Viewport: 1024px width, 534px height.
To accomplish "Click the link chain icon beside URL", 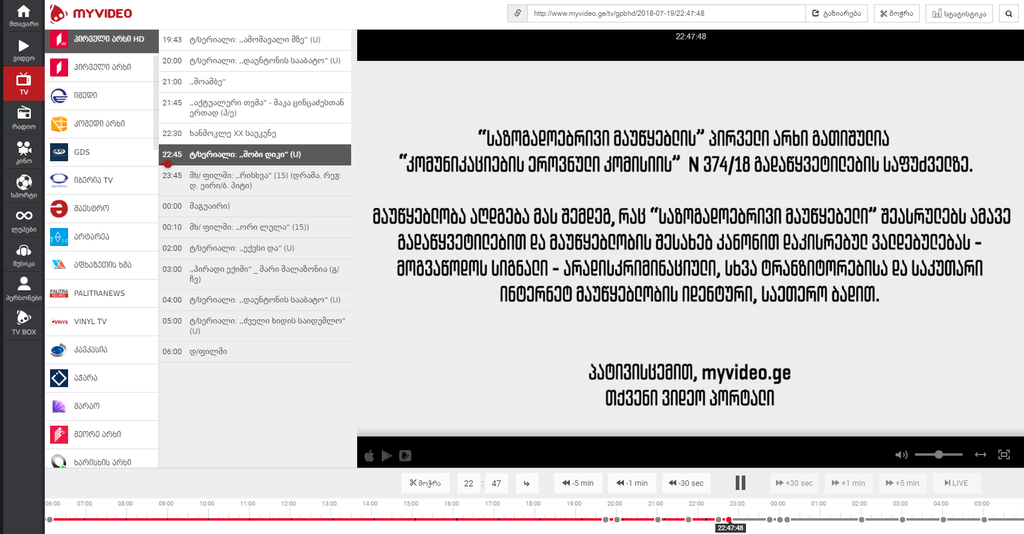I will (518, 13).
